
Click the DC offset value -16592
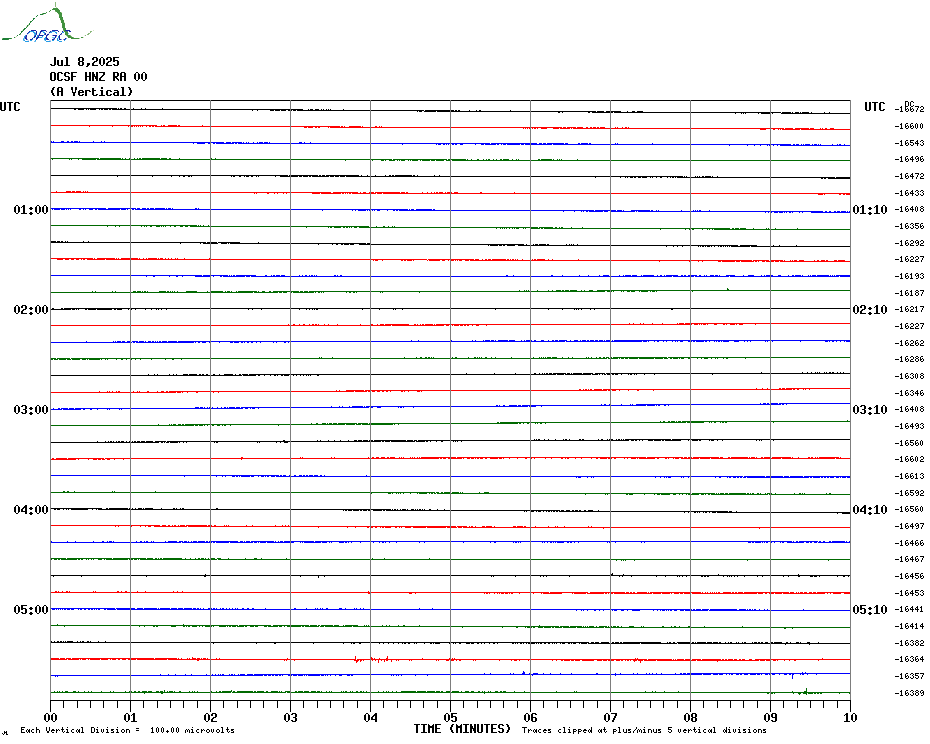(909, 493)
